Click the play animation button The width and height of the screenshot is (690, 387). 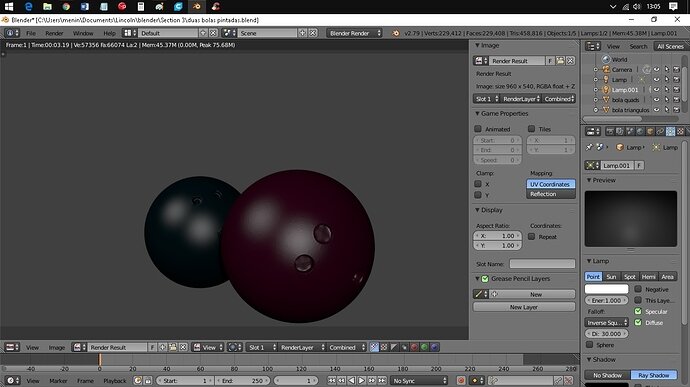click(361, 380)
